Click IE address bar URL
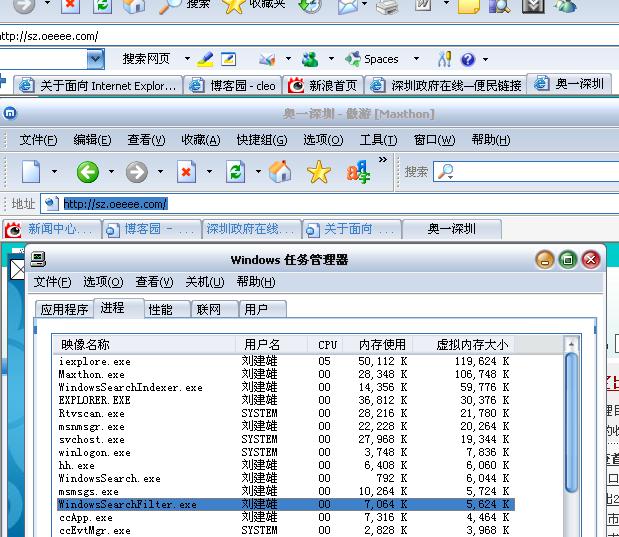Viewport: 619px width, 537px height. [x=49, y=36]
